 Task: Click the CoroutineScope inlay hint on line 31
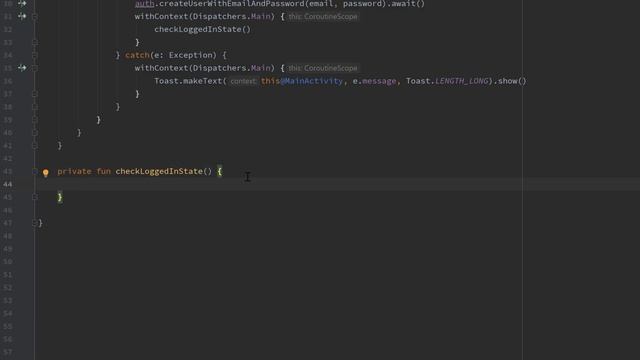point(323,17)
